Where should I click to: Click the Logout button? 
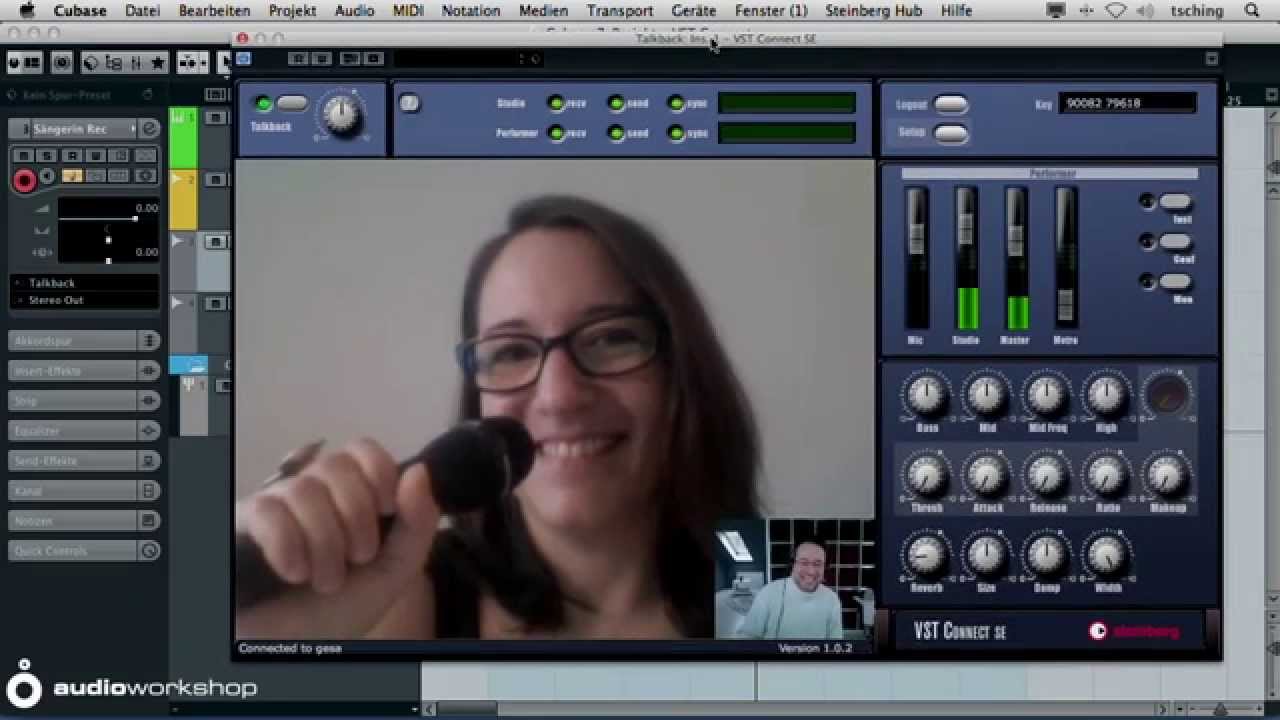(951, 105)
